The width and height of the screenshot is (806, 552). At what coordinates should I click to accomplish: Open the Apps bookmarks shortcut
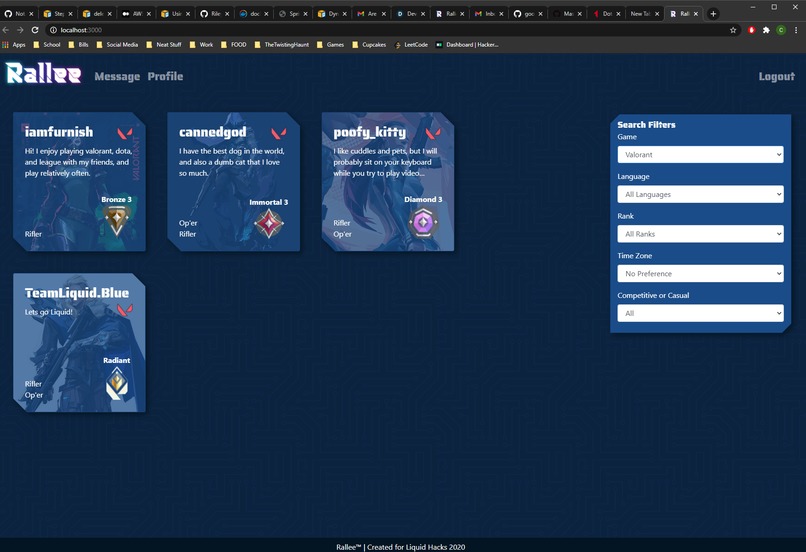(x=14, y=45)
